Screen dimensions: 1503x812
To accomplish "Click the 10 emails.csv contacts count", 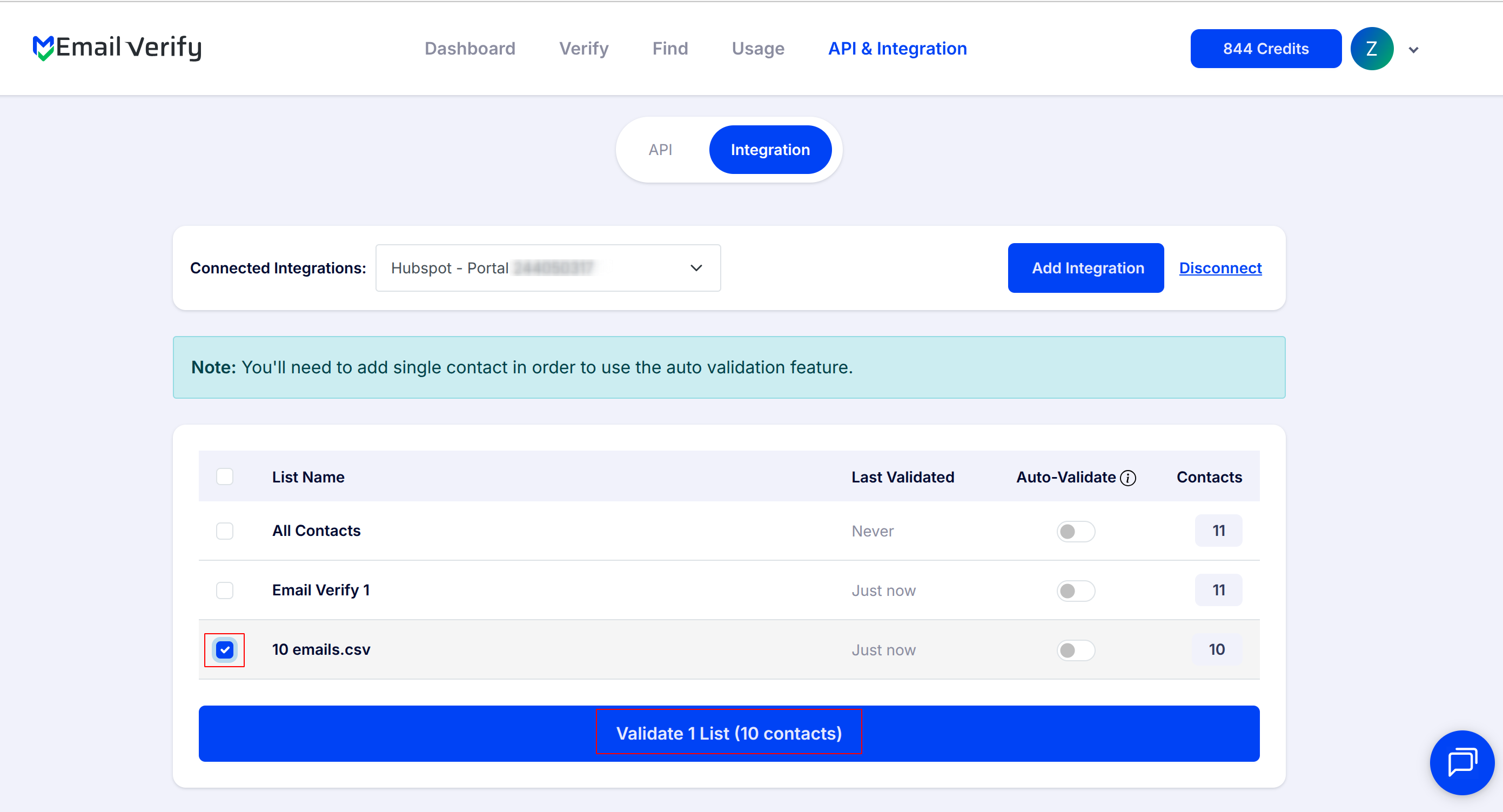I will point(1217,649).
